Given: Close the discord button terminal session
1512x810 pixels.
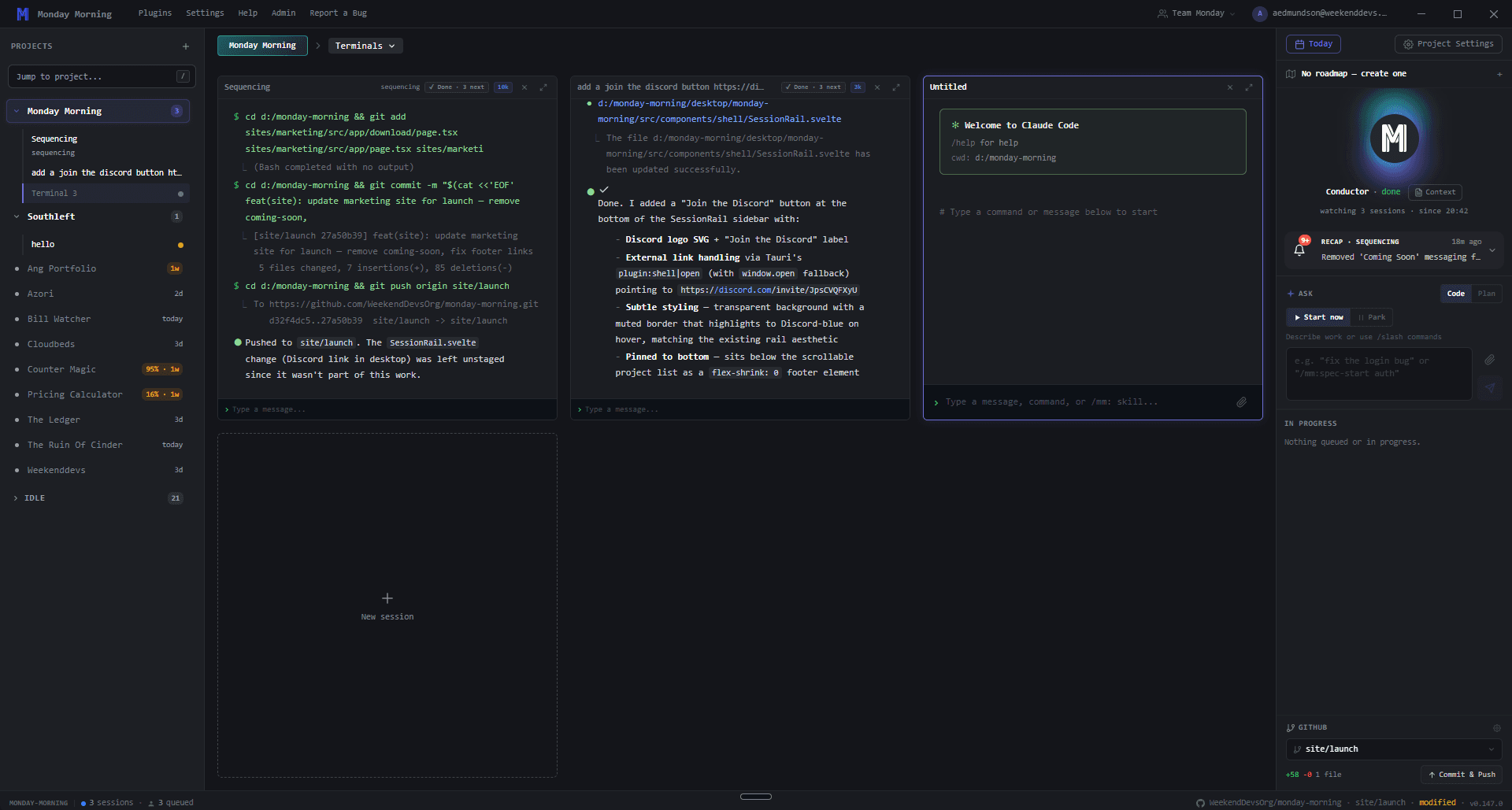Looking at the screenshot, I should (877, 87).
